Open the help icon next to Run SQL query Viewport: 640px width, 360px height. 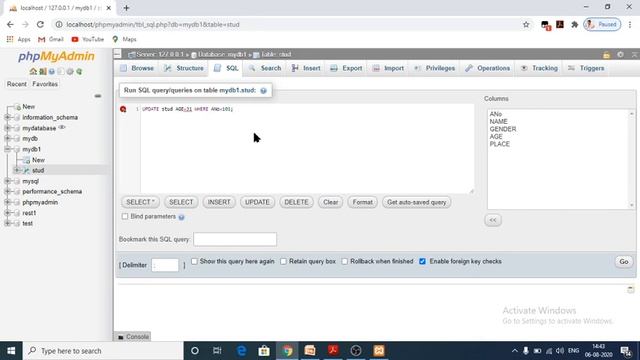[264, 91]
